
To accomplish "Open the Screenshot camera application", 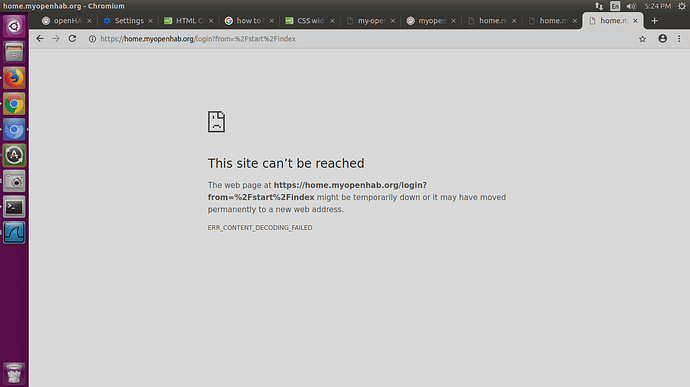I will pyautogui.click(x=14, y=181).
